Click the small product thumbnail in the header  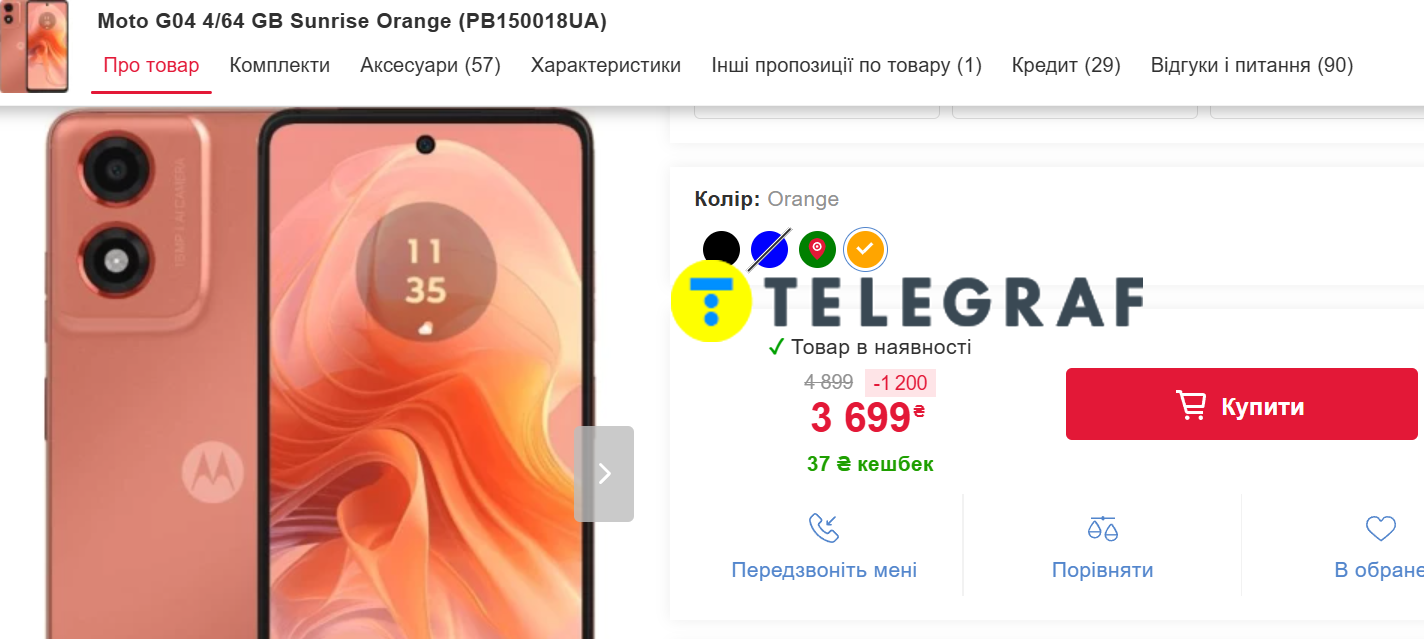pyautogui.click(x=35, y=46)
